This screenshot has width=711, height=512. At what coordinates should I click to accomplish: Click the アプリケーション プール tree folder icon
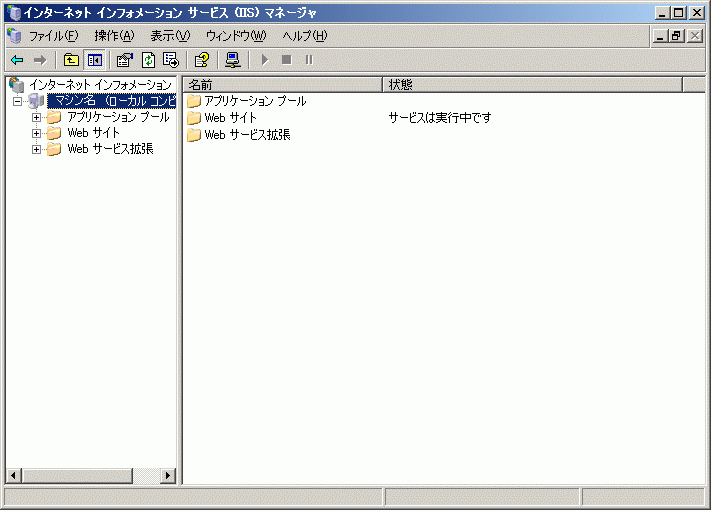54,117
